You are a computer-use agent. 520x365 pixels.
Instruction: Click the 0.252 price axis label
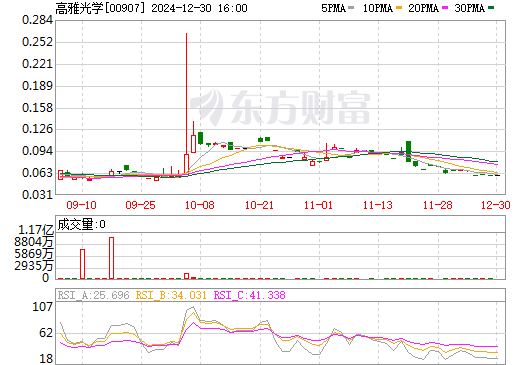(x=37, y=42)
